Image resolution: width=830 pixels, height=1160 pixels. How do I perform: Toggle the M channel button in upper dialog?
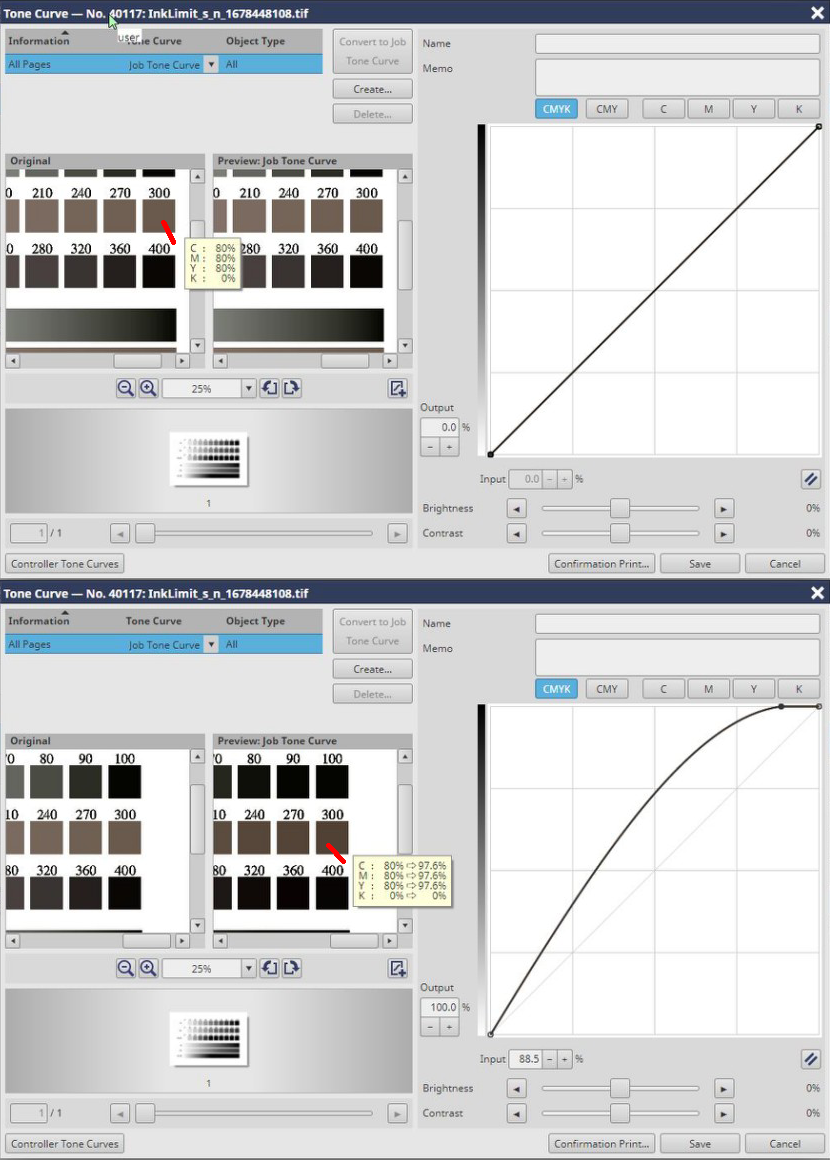708,109
